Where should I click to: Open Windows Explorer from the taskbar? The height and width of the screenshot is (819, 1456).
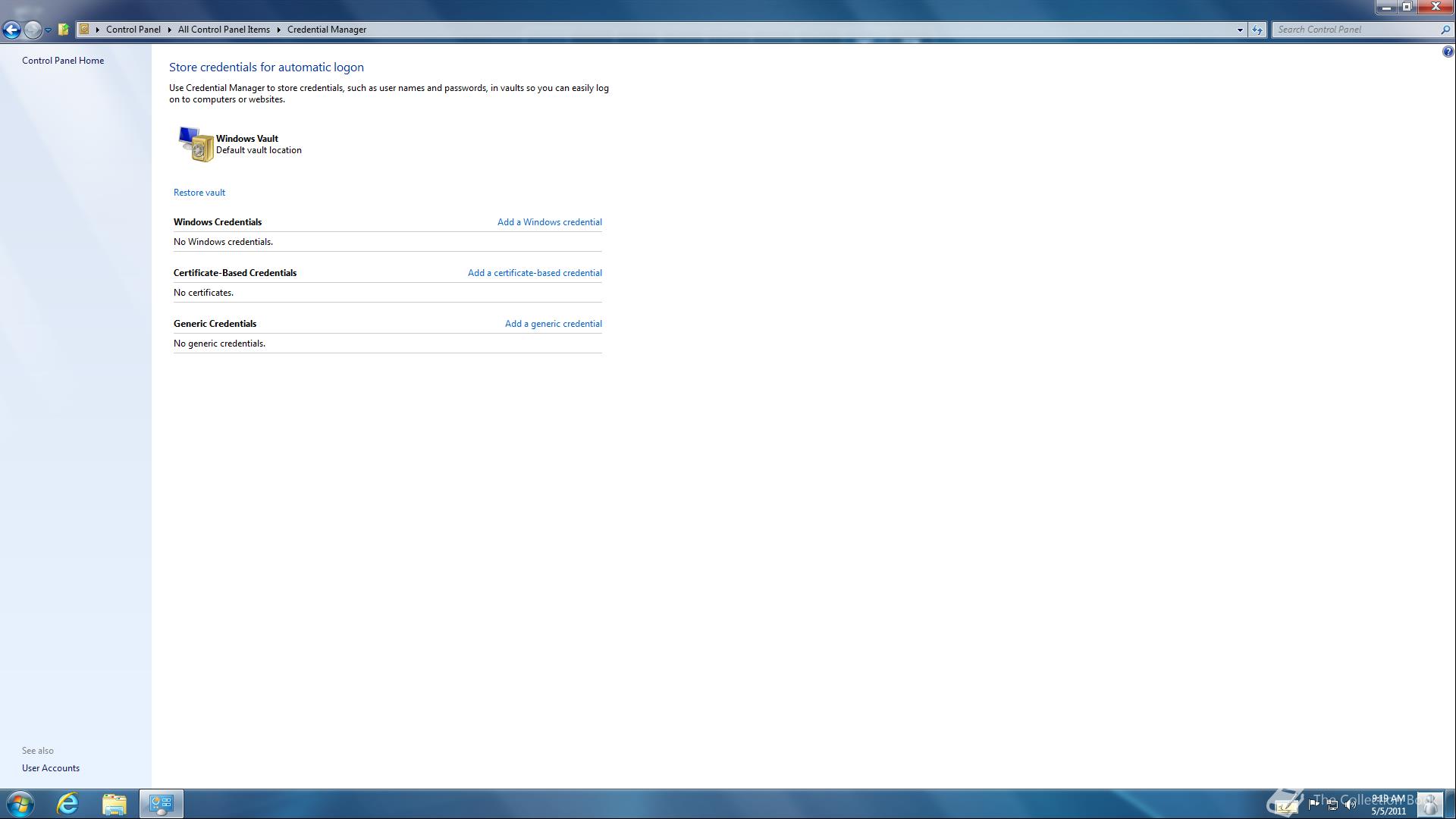pyautogui.click(x=114, y=804)
